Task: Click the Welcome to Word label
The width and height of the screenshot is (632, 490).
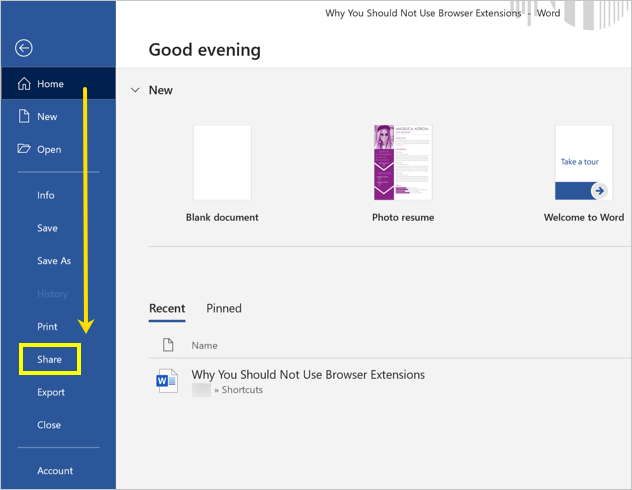Action: pos(584,218)
